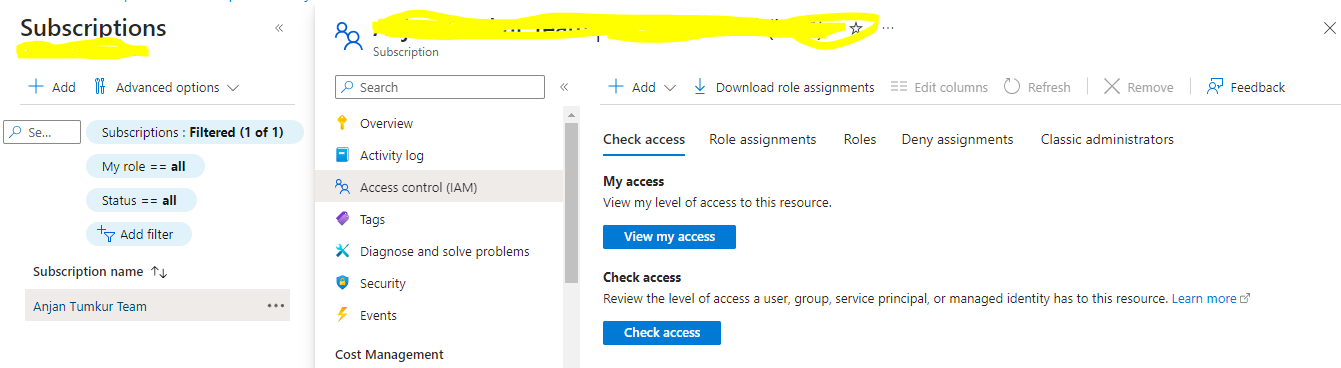Click the Refresh circular arrow icon
This screenshot has width=1341, height=368.
point(1012,87)
